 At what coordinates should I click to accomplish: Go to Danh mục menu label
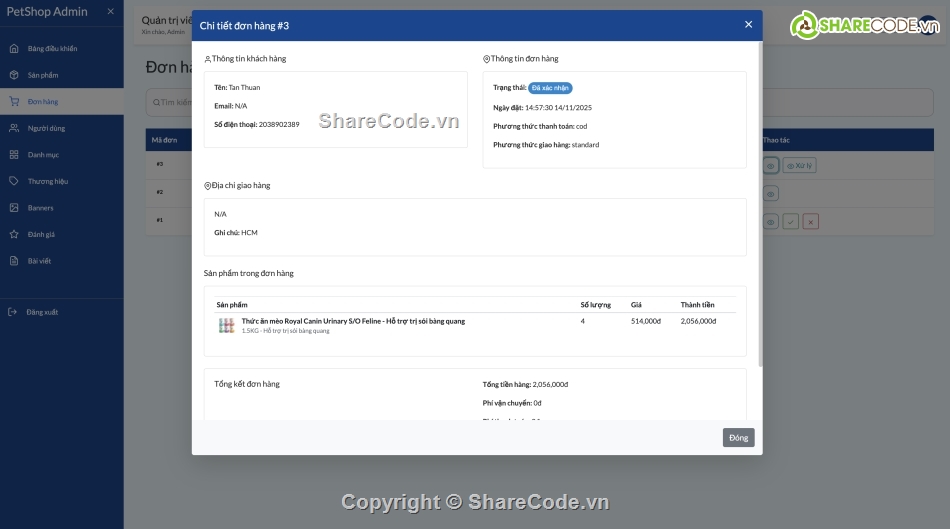point(43,155)
